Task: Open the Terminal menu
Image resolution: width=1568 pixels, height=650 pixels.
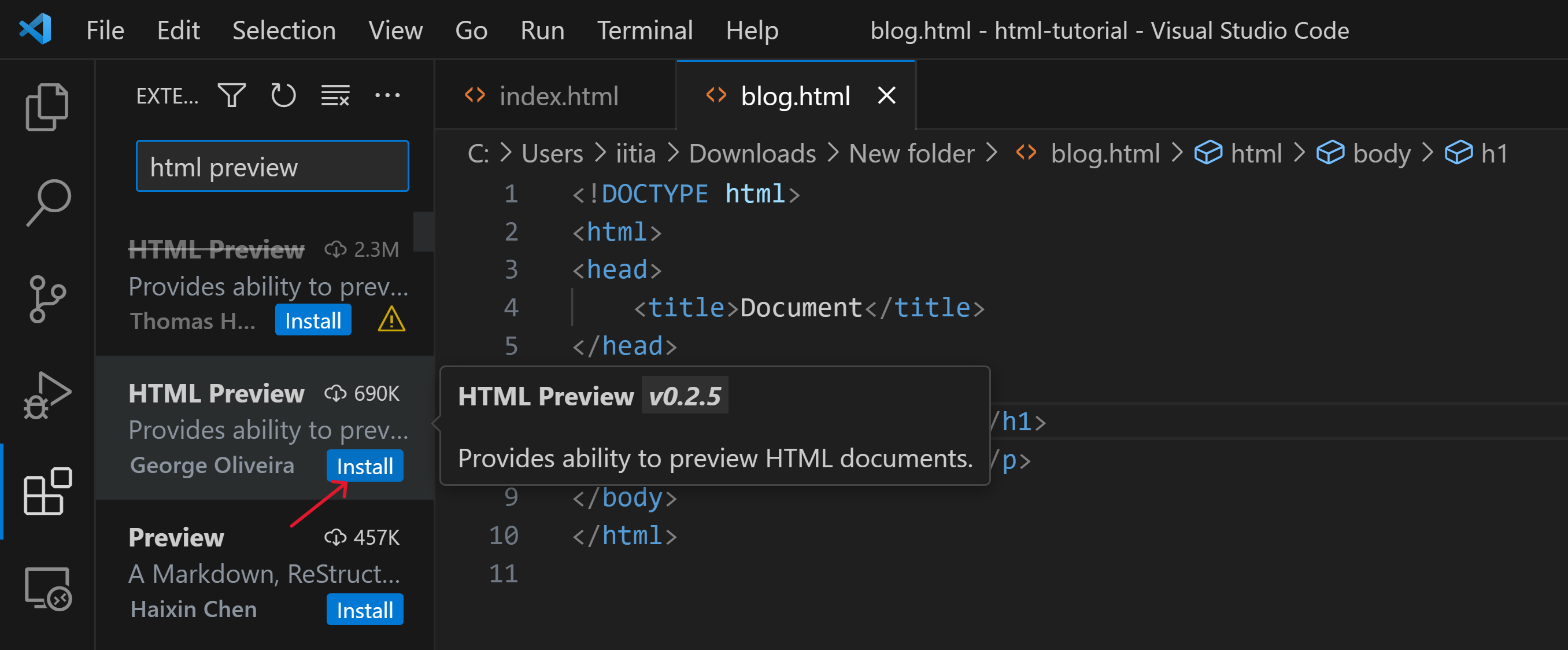Action: coord(645,30)
